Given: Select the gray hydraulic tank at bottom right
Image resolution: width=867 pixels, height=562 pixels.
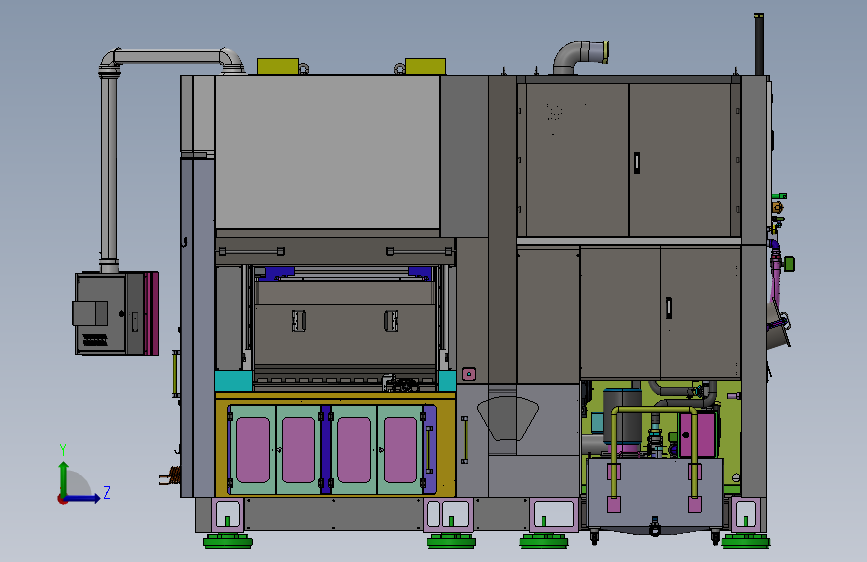Looking at the screenshot, I should click(x=655, y=492).
